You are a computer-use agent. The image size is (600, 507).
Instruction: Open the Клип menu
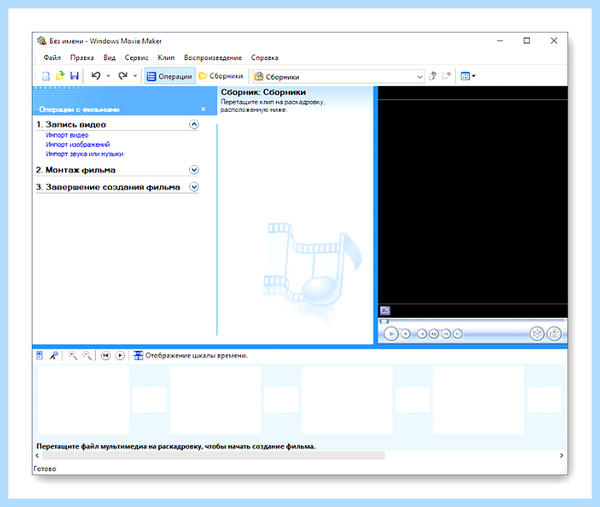coord(166,57)
